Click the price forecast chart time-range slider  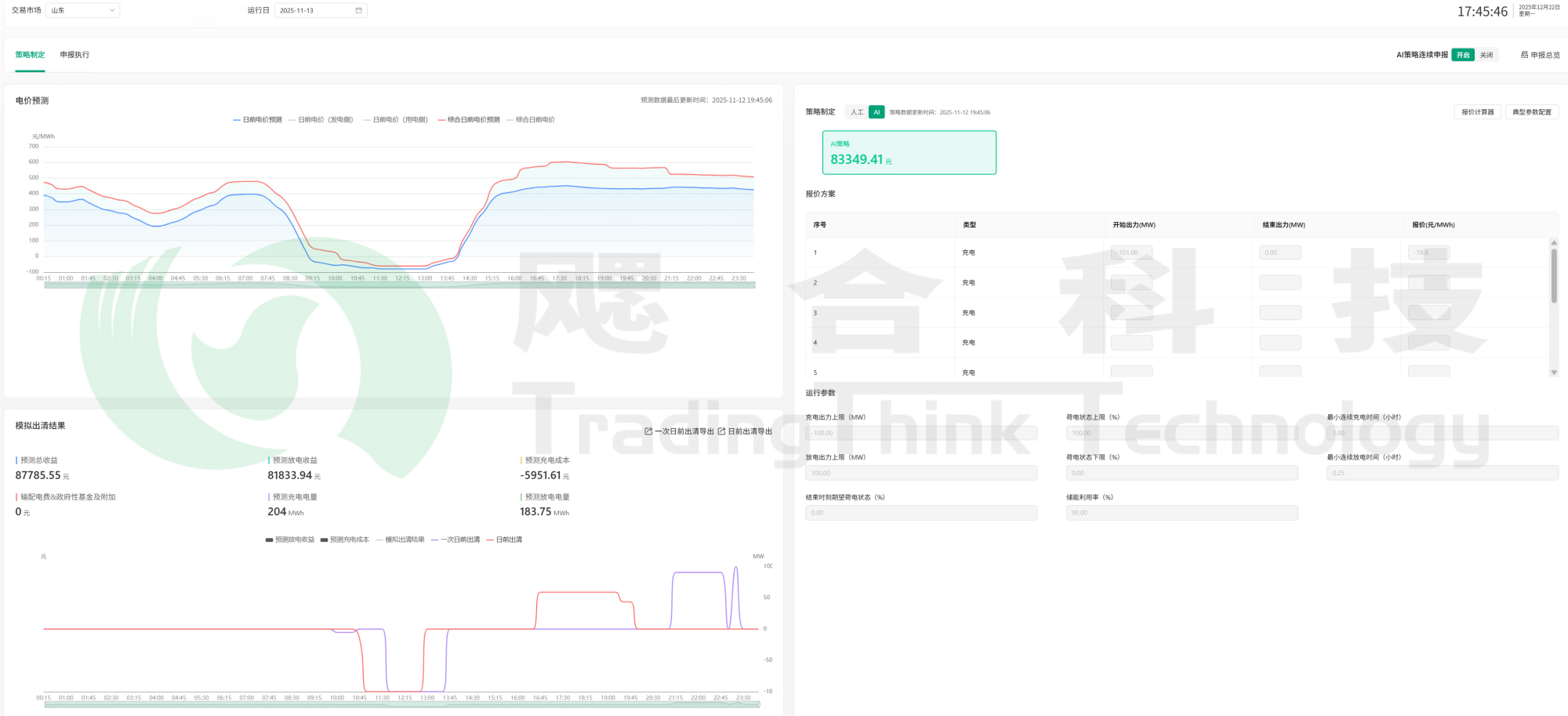pyautogui.click(x=400, y=285)
